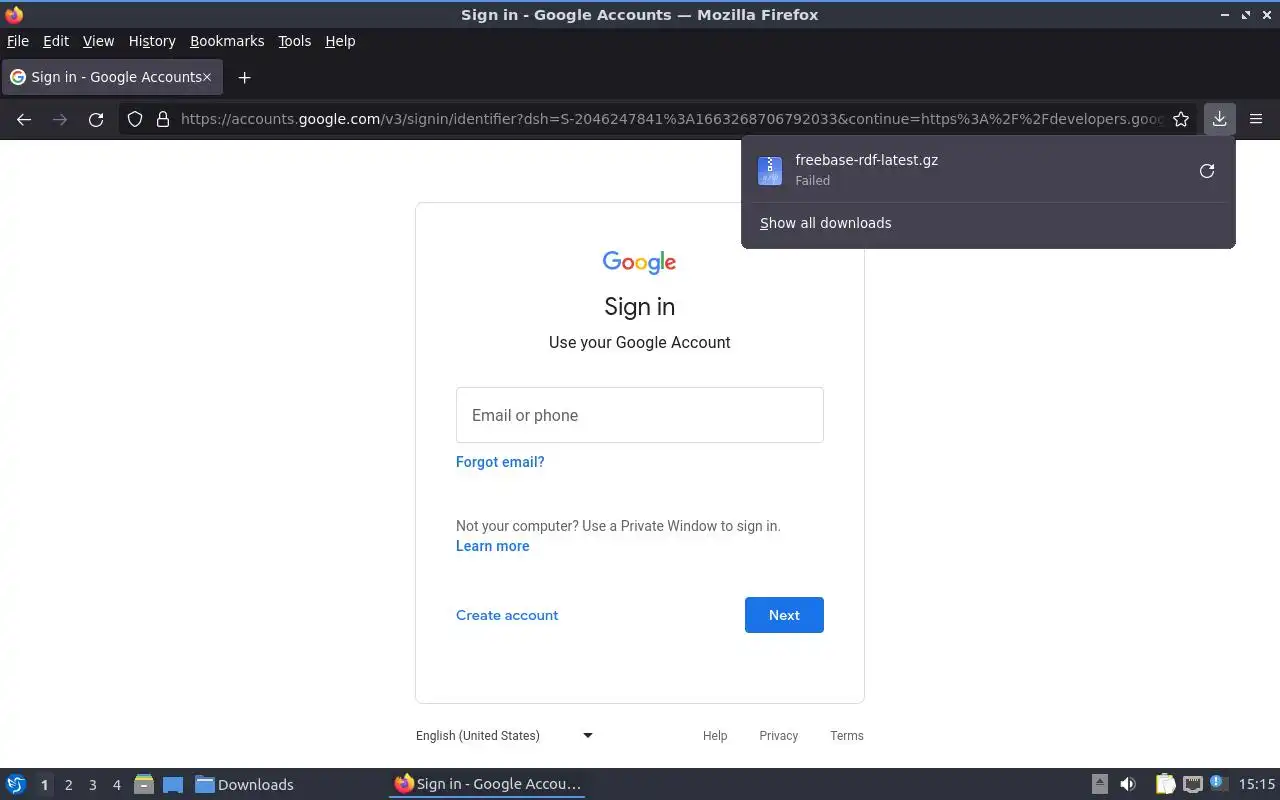Click the freebase-rdf-latest.gz file name
The image size is (1280, 800).
(x=866, y=160)
